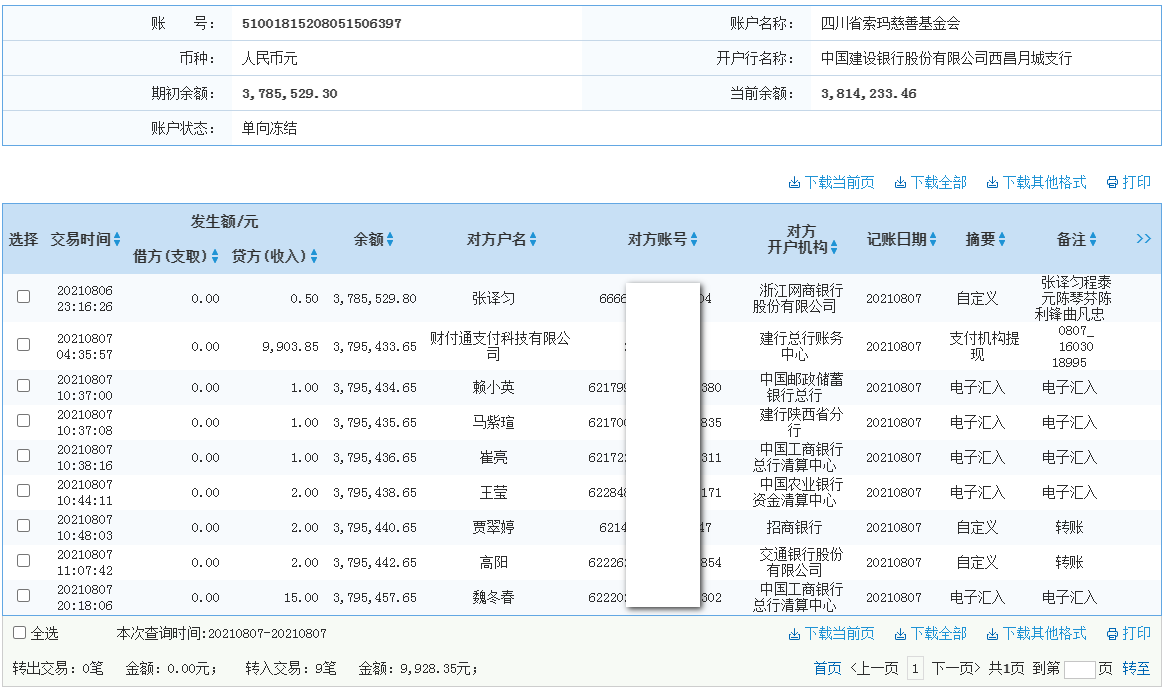Click 交通银行股份有限公司 institution cell

point(801,562)
